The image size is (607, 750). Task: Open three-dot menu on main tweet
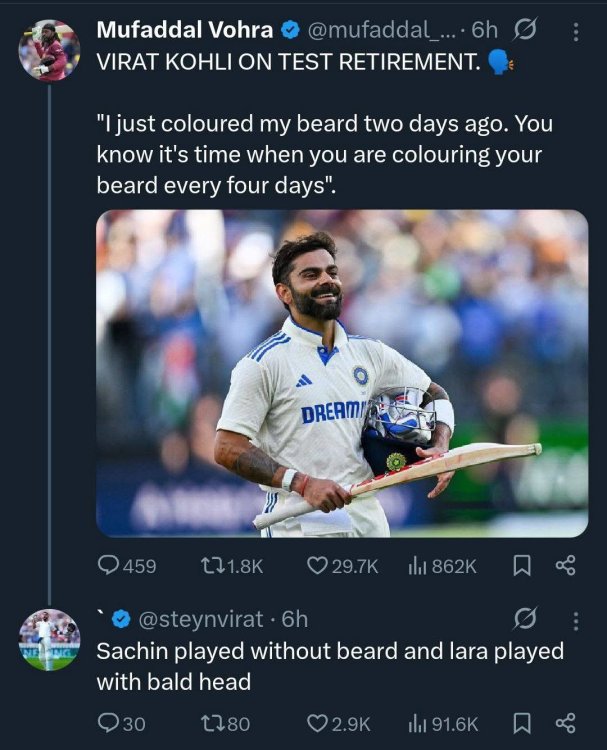pos(576,32)
